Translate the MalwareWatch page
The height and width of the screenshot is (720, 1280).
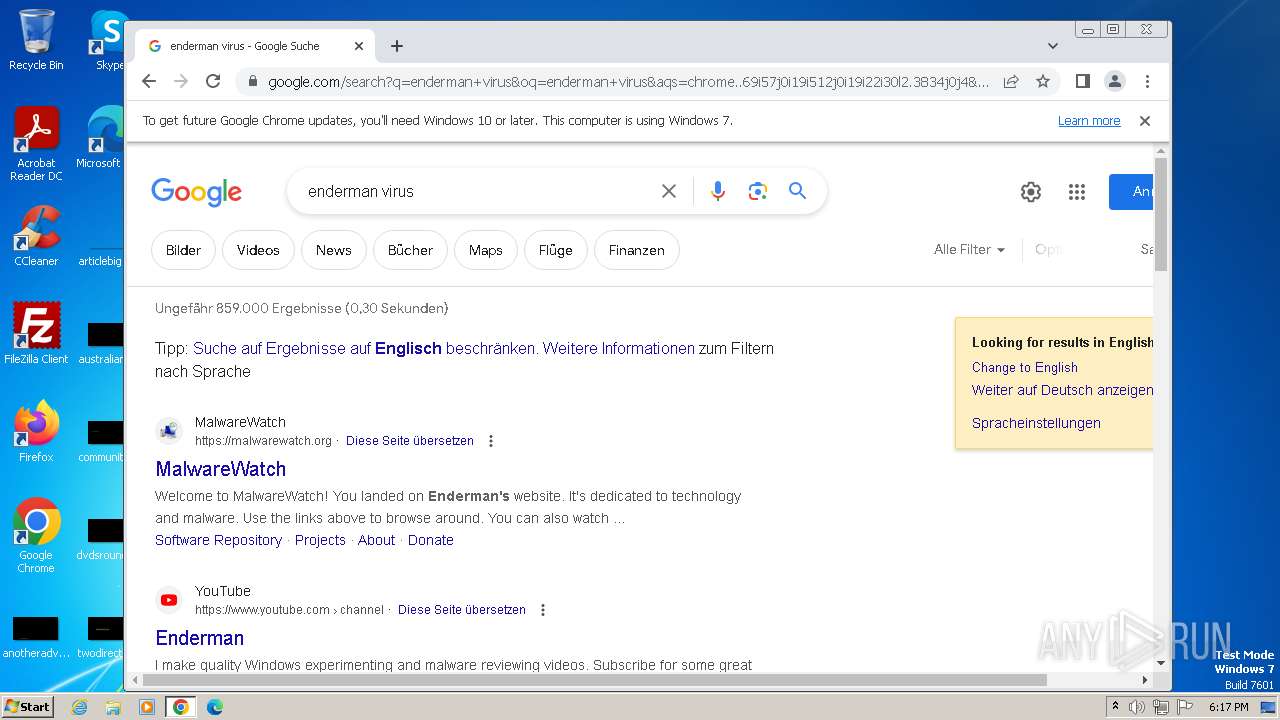(410, 441)
